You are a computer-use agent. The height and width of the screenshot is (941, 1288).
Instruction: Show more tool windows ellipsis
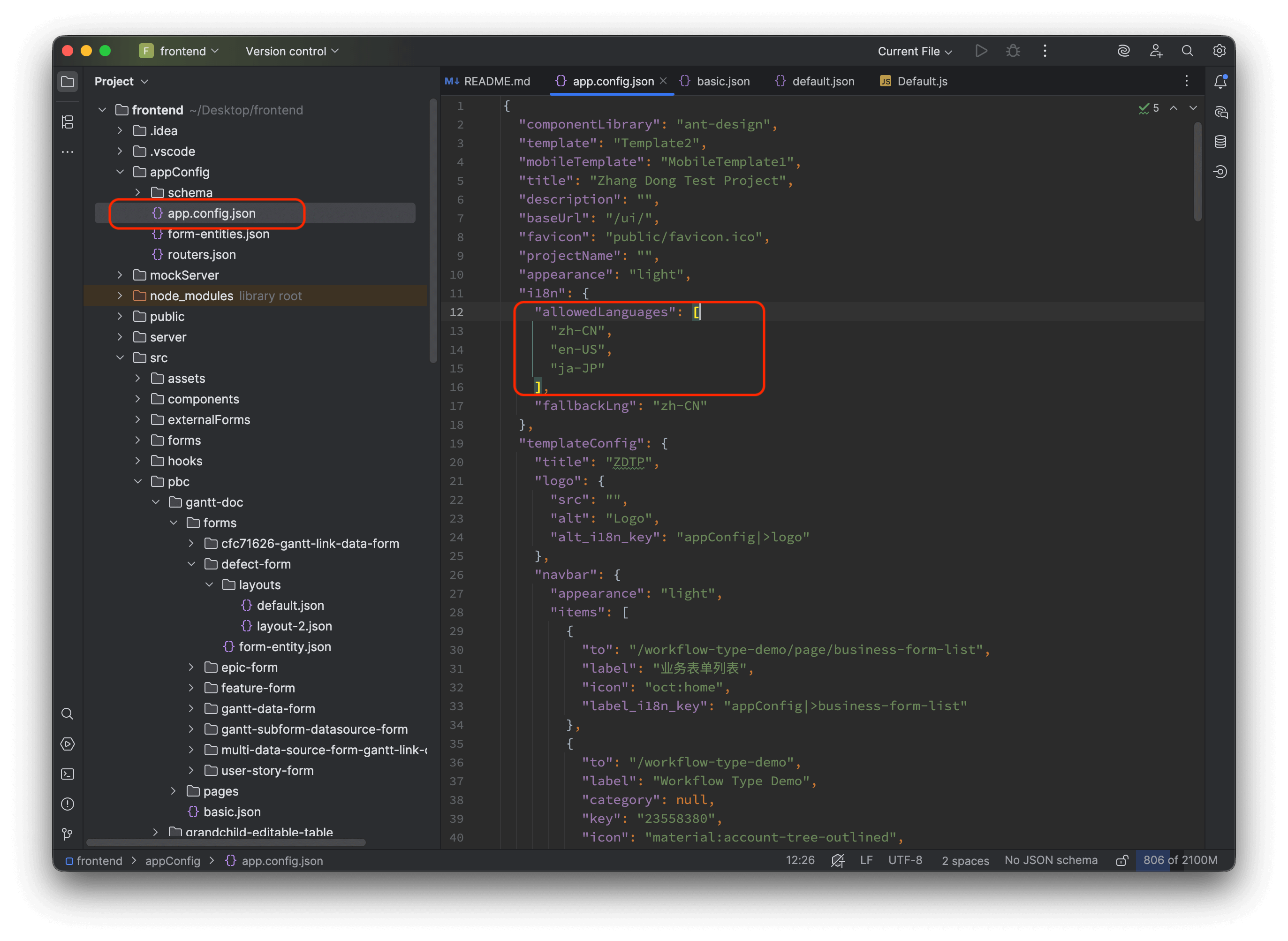coord(68,152)
